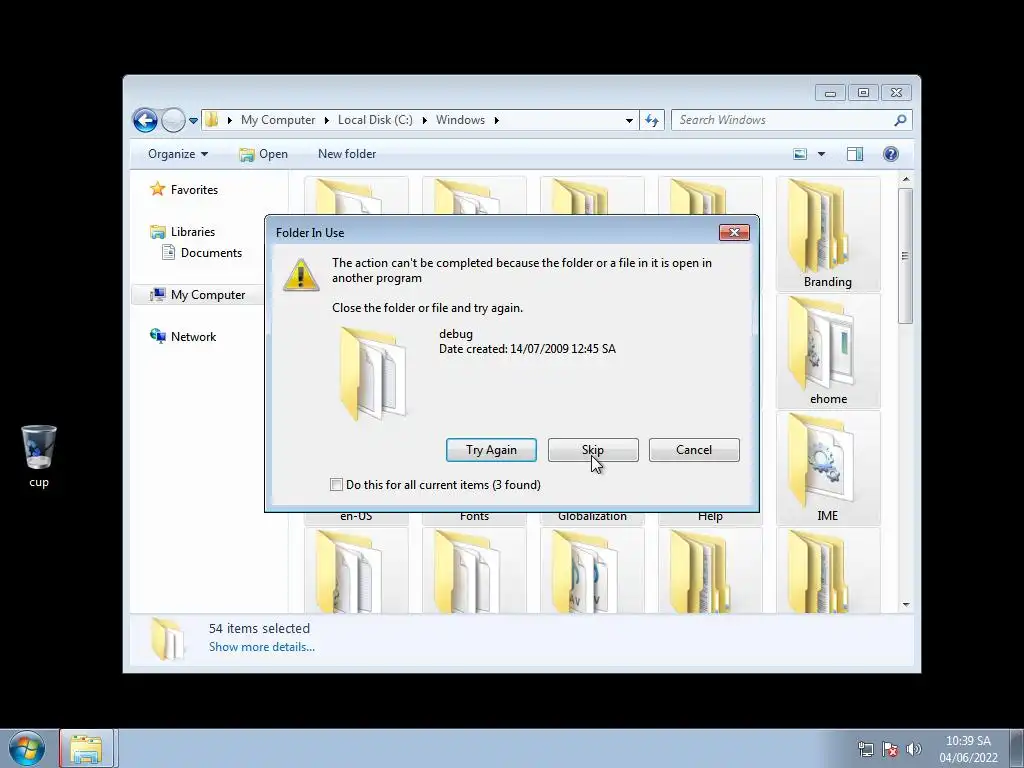This screenshot has width=1024, height=768.
Task: Select the cup recycle bin desktop icon
Action: click(x=39, y=456)
